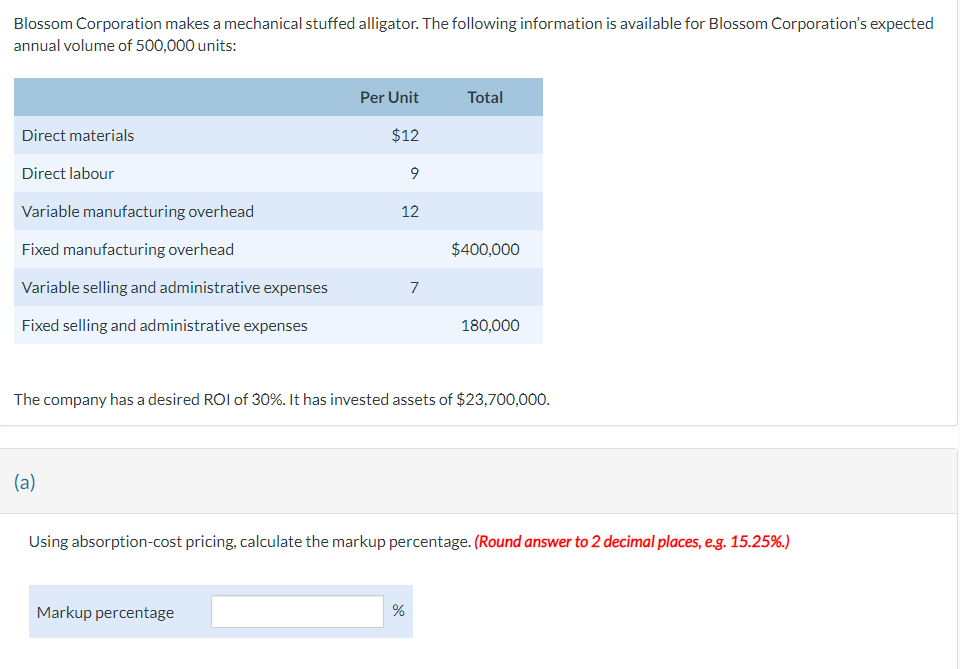Click the red rounding instruction text

coord(632,542)
